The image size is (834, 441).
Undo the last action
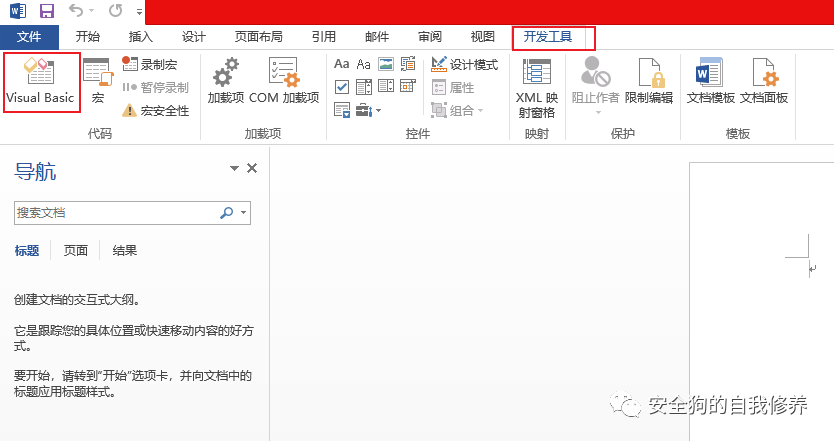coord(76,10)
